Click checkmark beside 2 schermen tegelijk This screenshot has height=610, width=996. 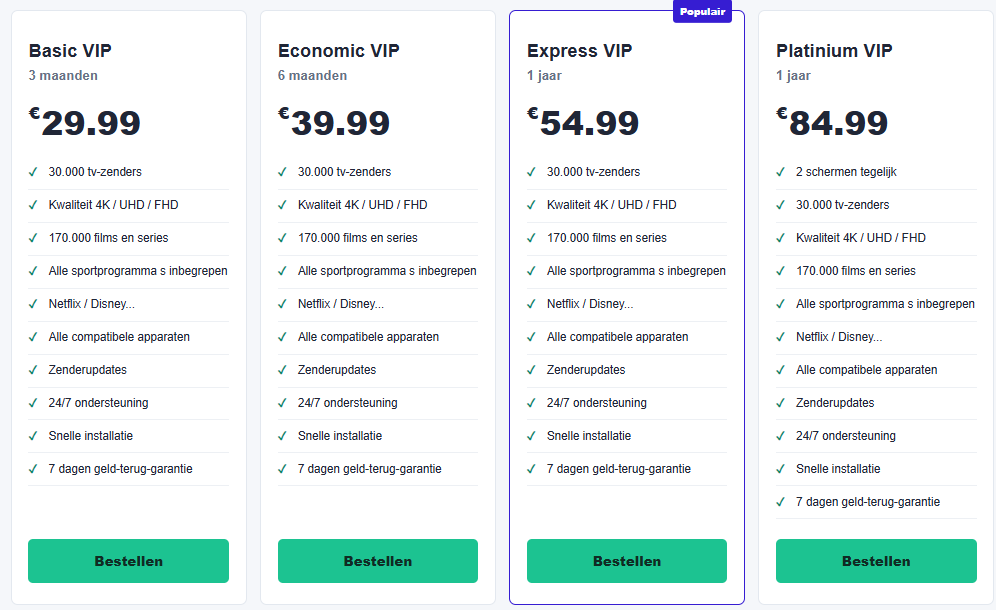click(x=781, y=172)
